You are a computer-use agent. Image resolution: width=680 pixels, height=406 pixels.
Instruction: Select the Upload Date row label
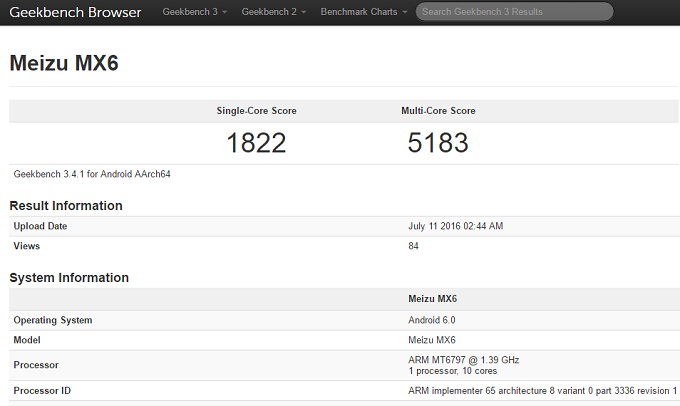(41, 226)
